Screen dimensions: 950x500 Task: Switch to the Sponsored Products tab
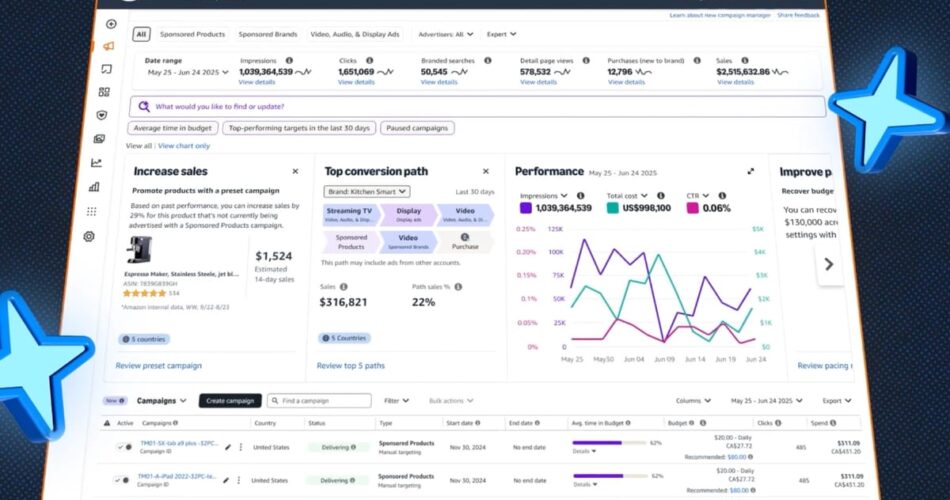pyautogui.click(x=192, y=34)
